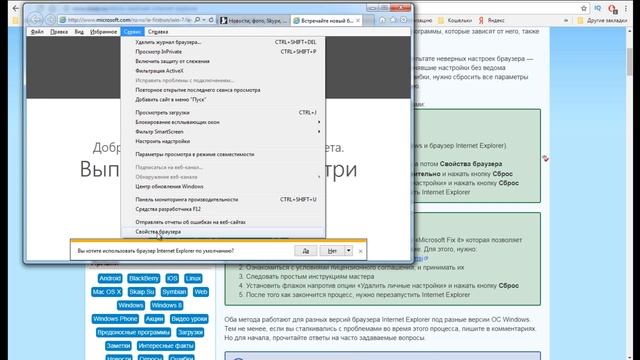Select Просмотреть загрузки
This screenshot has height=360, width=640.
coord(223,112)
